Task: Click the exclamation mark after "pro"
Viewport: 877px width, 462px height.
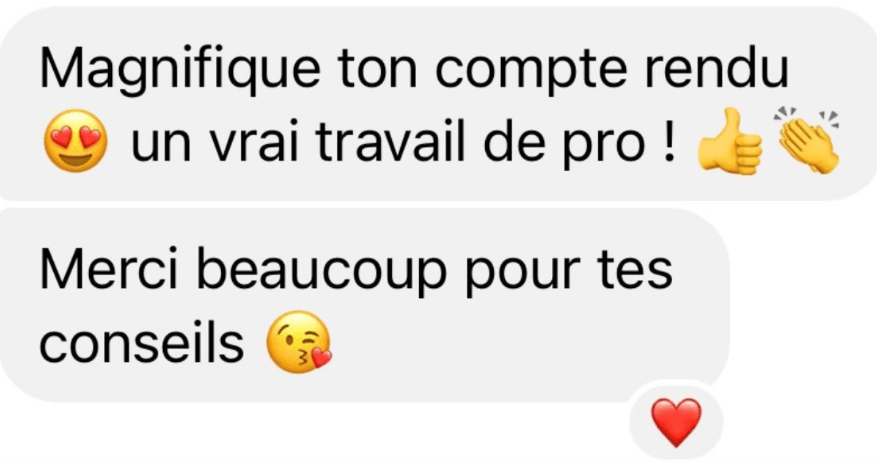Action: pos(669,140)
